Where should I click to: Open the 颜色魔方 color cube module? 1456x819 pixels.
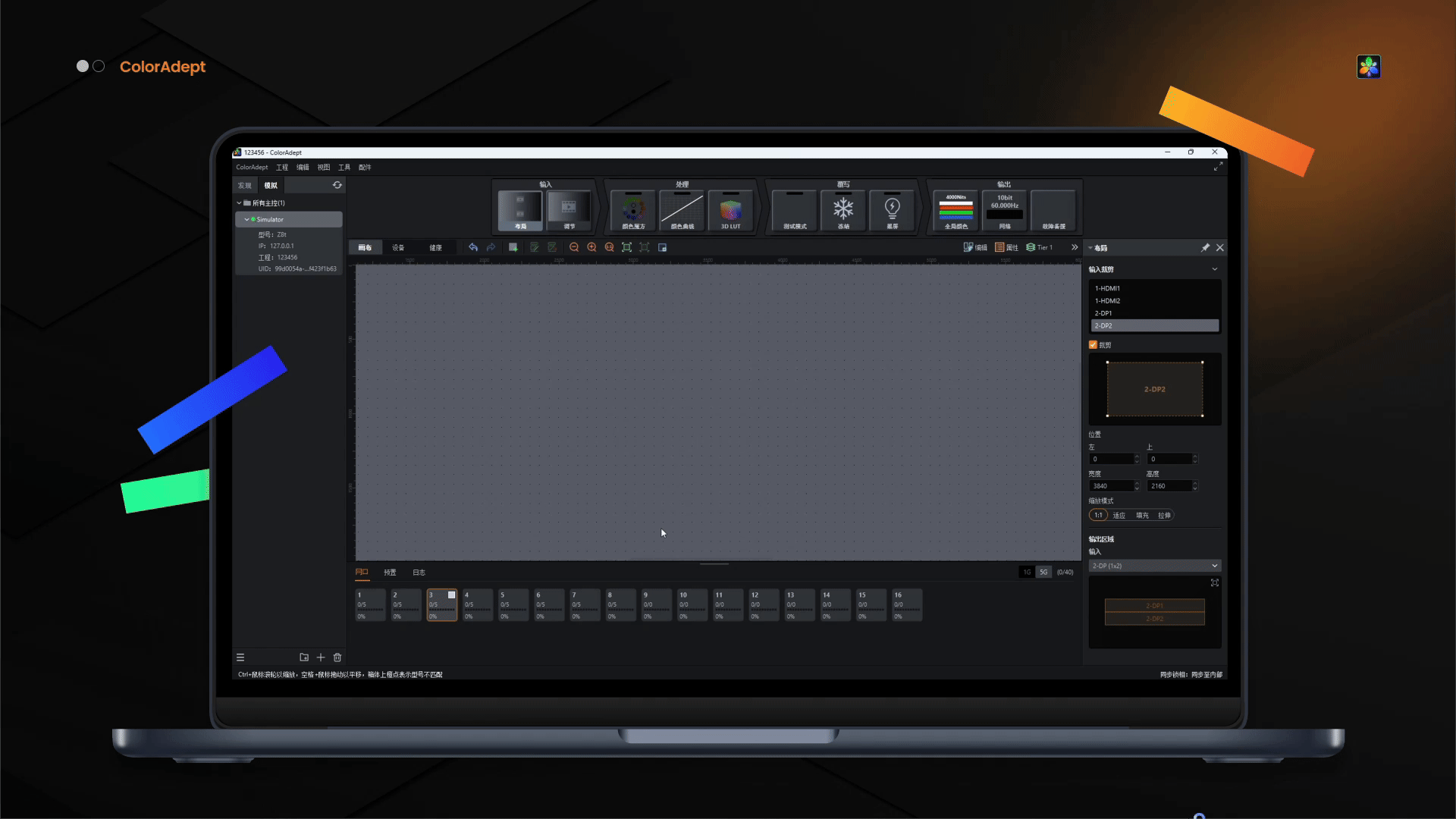point(633,211)
